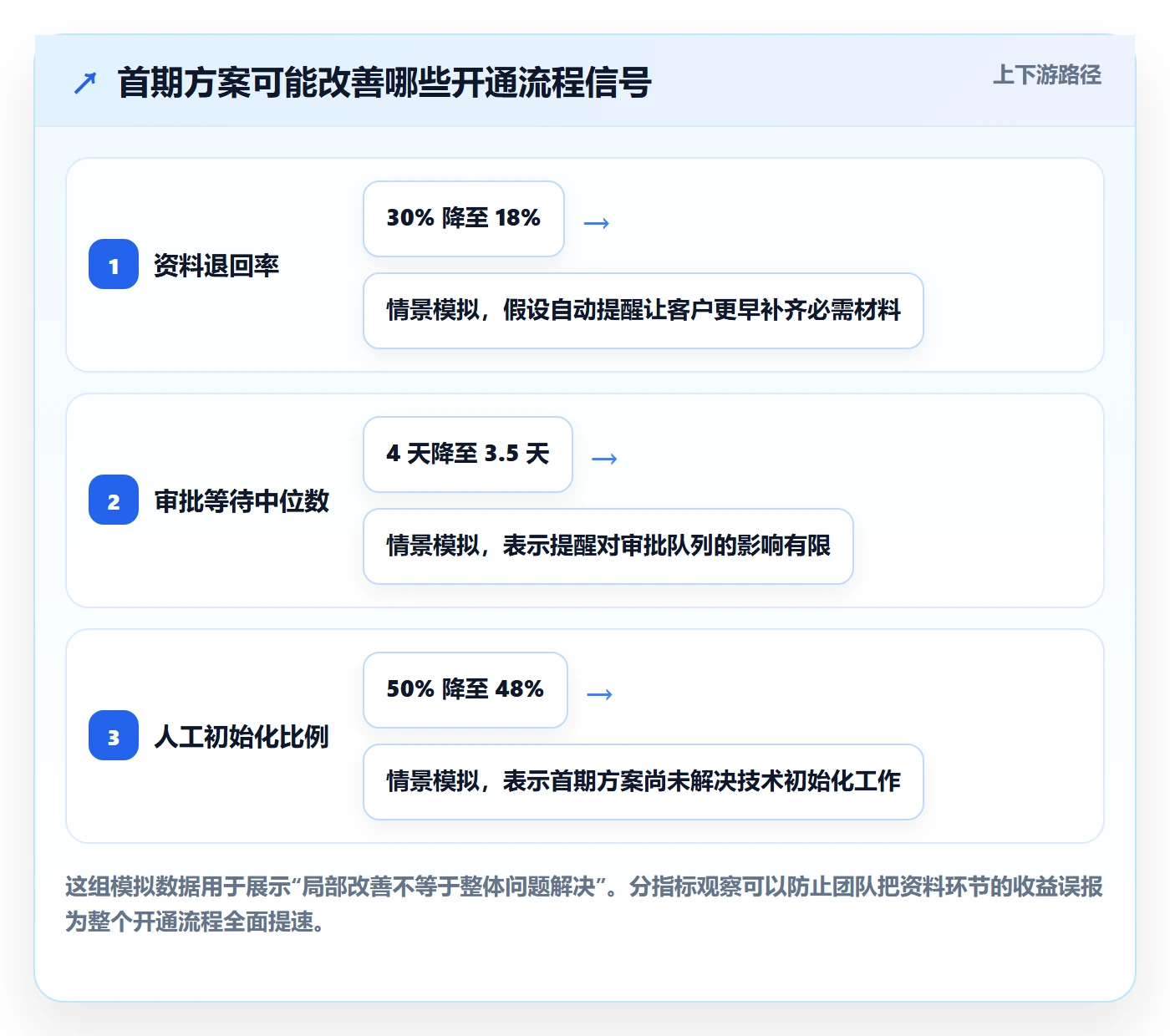Click the arrow next to 4 天降至 3.5 天
The image size is (1170, 1036).
604,459
